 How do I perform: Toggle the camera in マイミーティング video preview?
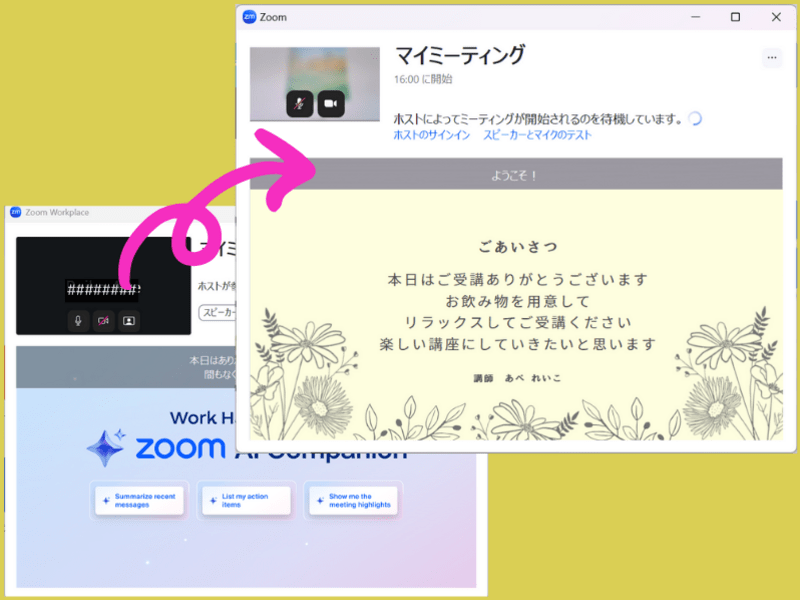(331, 104)
